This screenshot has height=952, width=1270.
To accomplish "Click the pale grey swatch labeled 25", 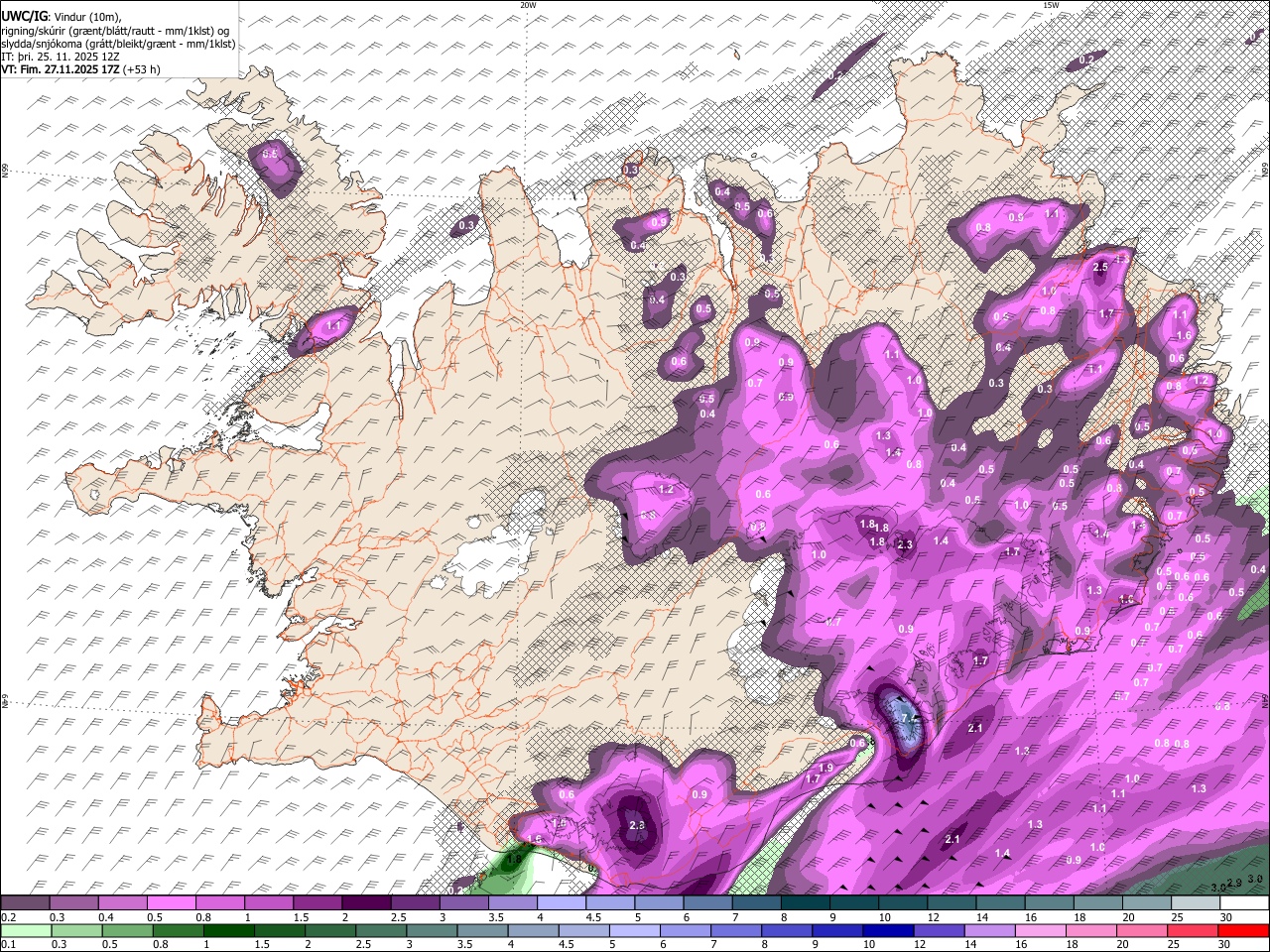I will pos(1196,903).
